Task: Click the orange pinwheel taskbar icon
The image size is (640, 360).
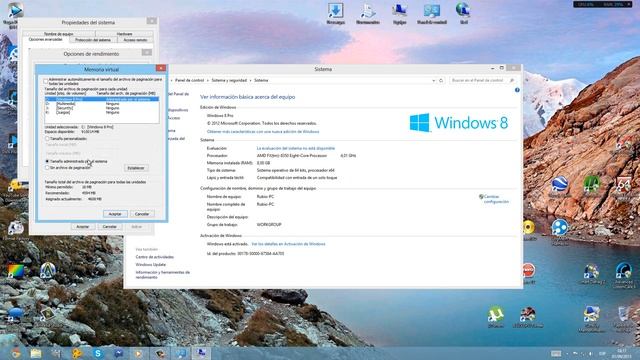Action: point(77,353)
